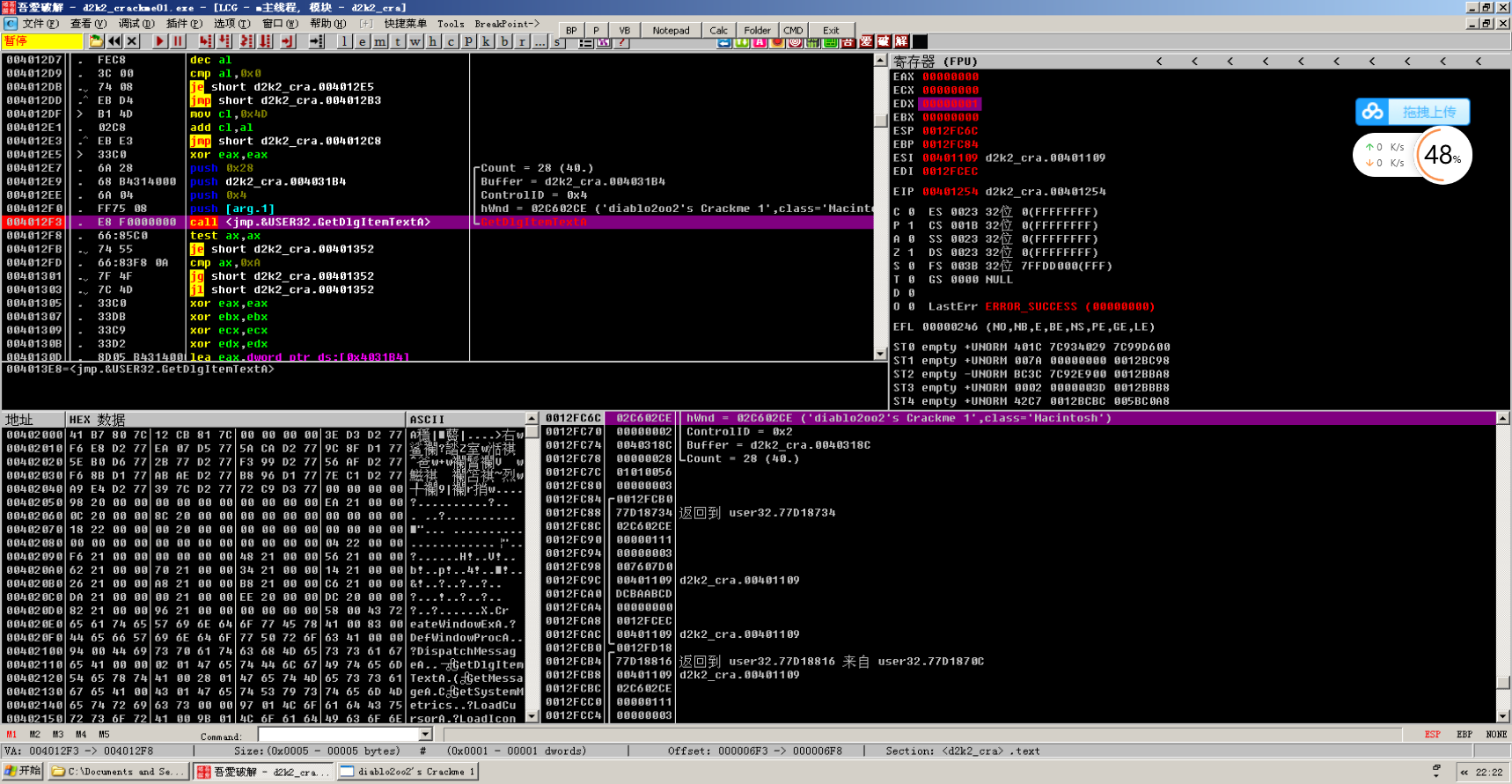Screen dimensions: 1512x784
Task: Open the breakpoints window with 'b' icon
Action: (x=504, y=41)
